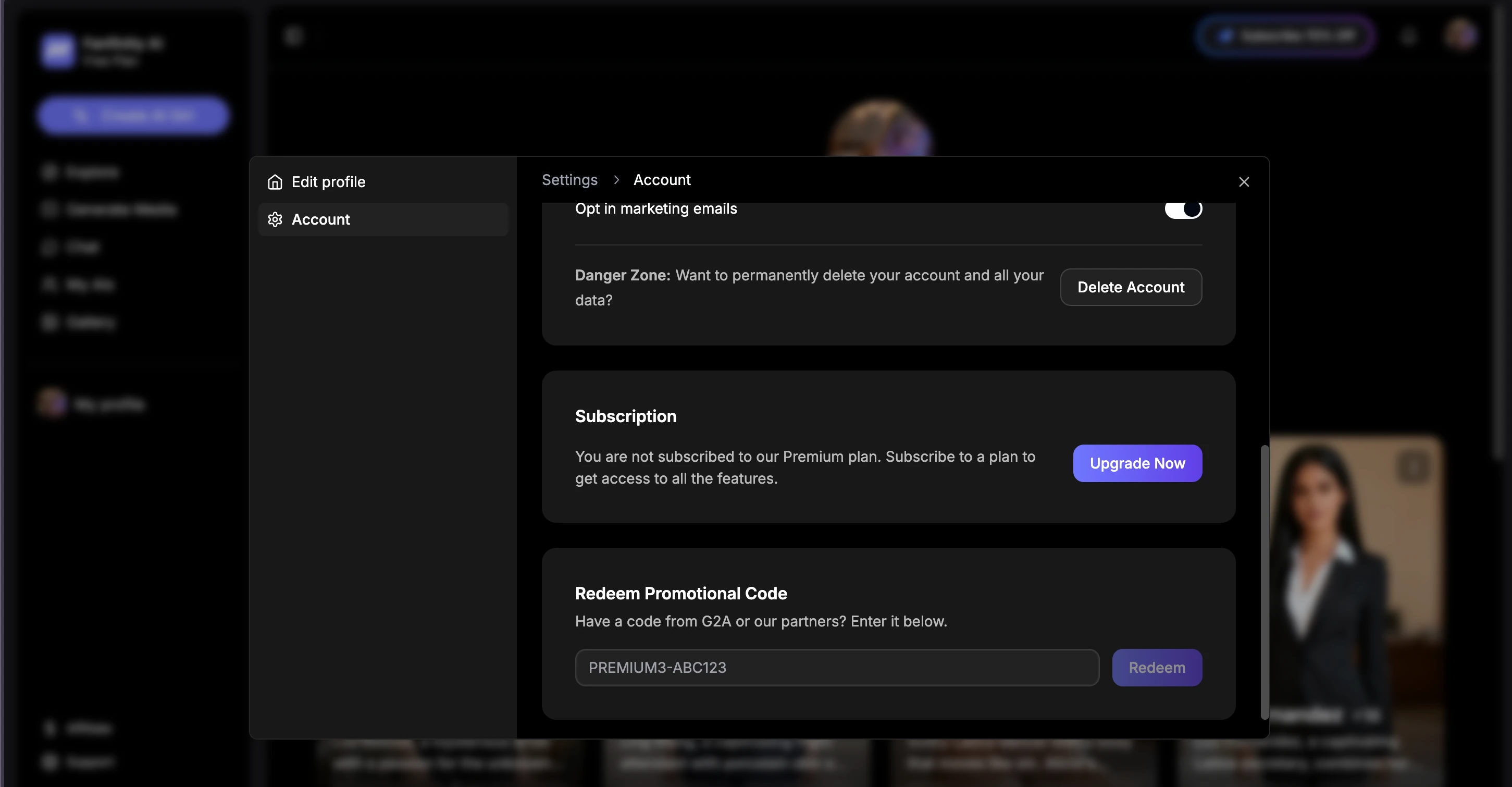Image resolution: width=1512 pixels, height=787 pixels.
Task: Click the gear icon beside Account
Action: coord(275,219)
